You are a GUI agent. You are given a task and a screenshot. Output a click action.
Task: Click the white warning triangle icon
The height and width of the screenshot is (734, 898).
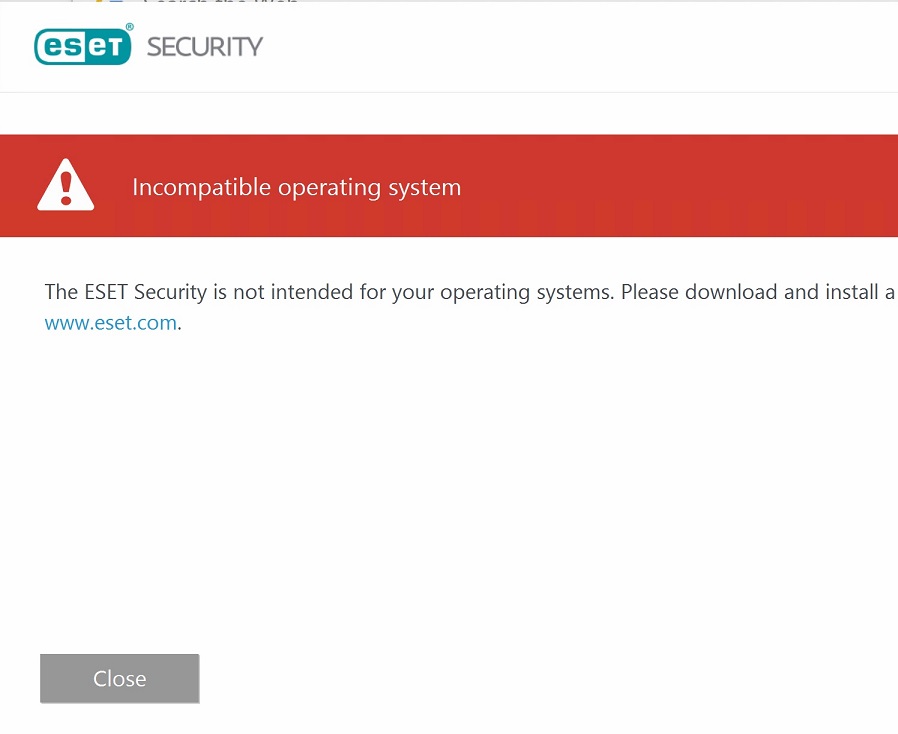pos(66,186)
